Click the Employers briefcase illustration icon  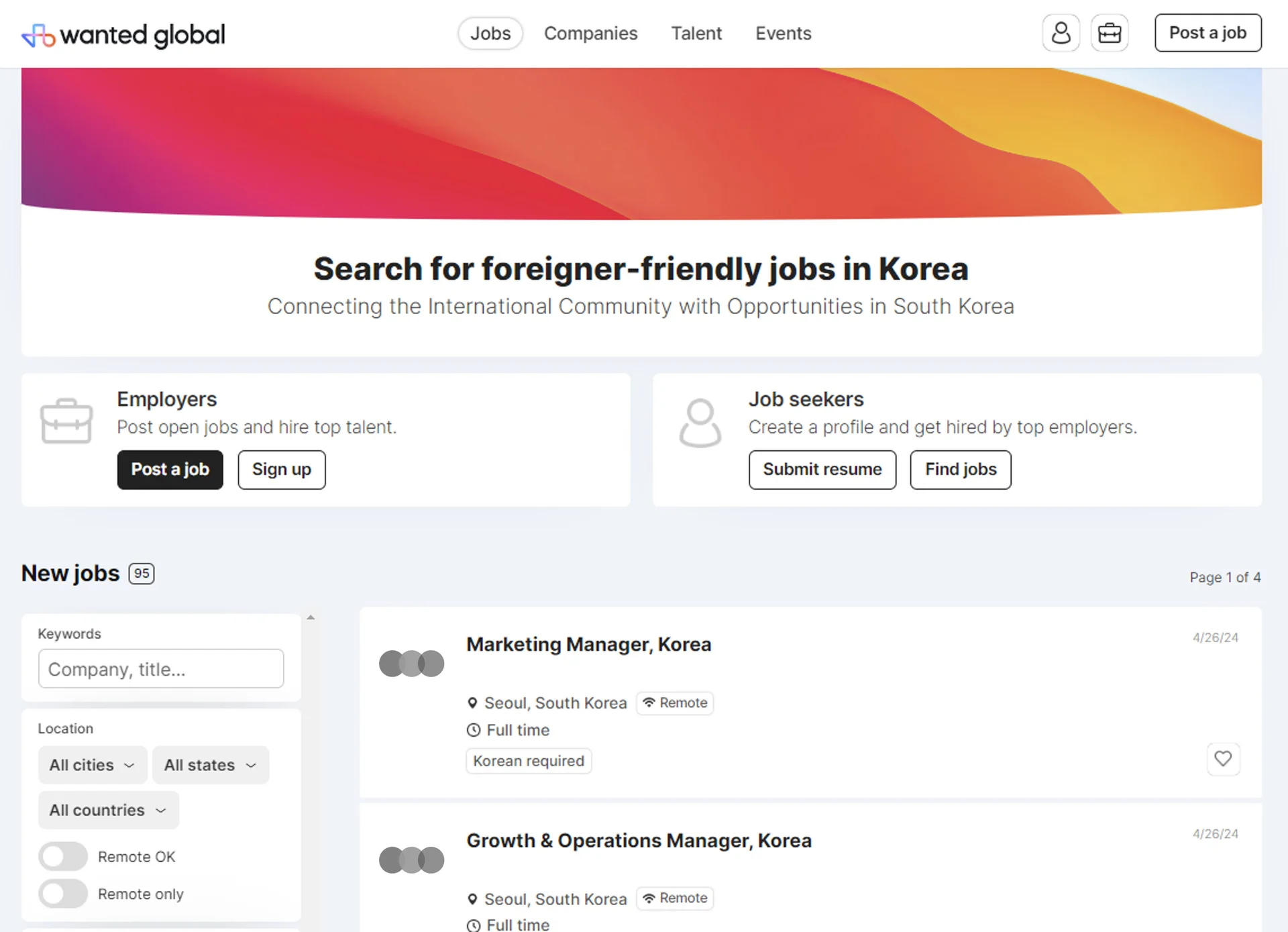point(66,421)
